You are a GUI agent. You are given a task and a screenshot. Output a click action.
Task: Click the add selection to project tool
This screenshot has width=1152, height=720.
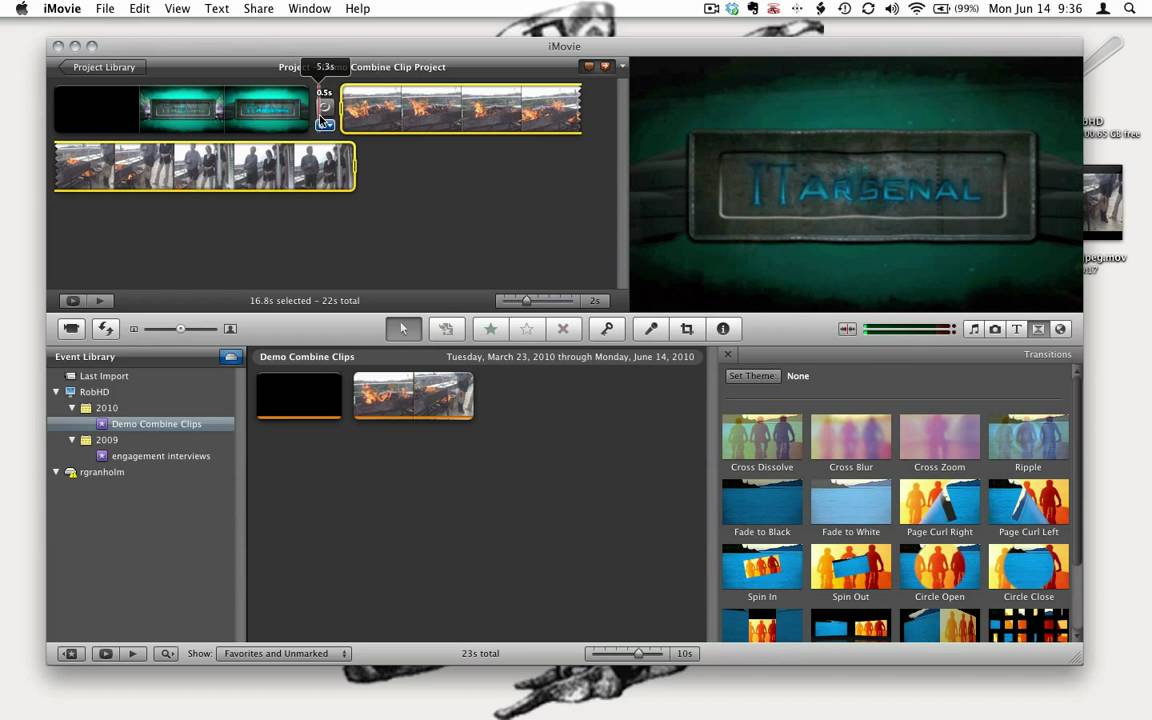pyautogui.click(x=447, y=329)
